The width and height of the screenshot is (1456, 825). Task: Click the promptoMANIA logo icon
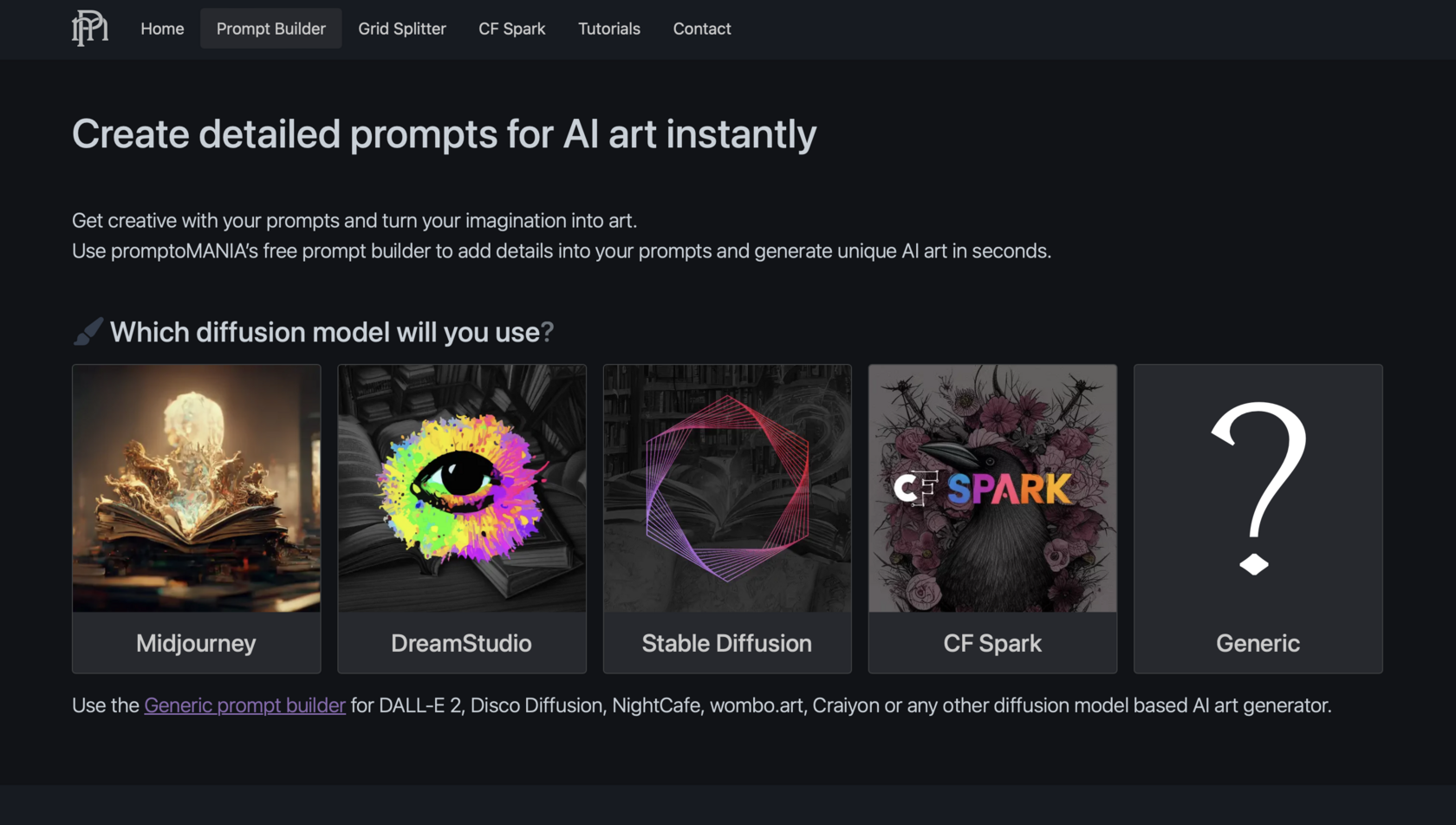(90, 29)
